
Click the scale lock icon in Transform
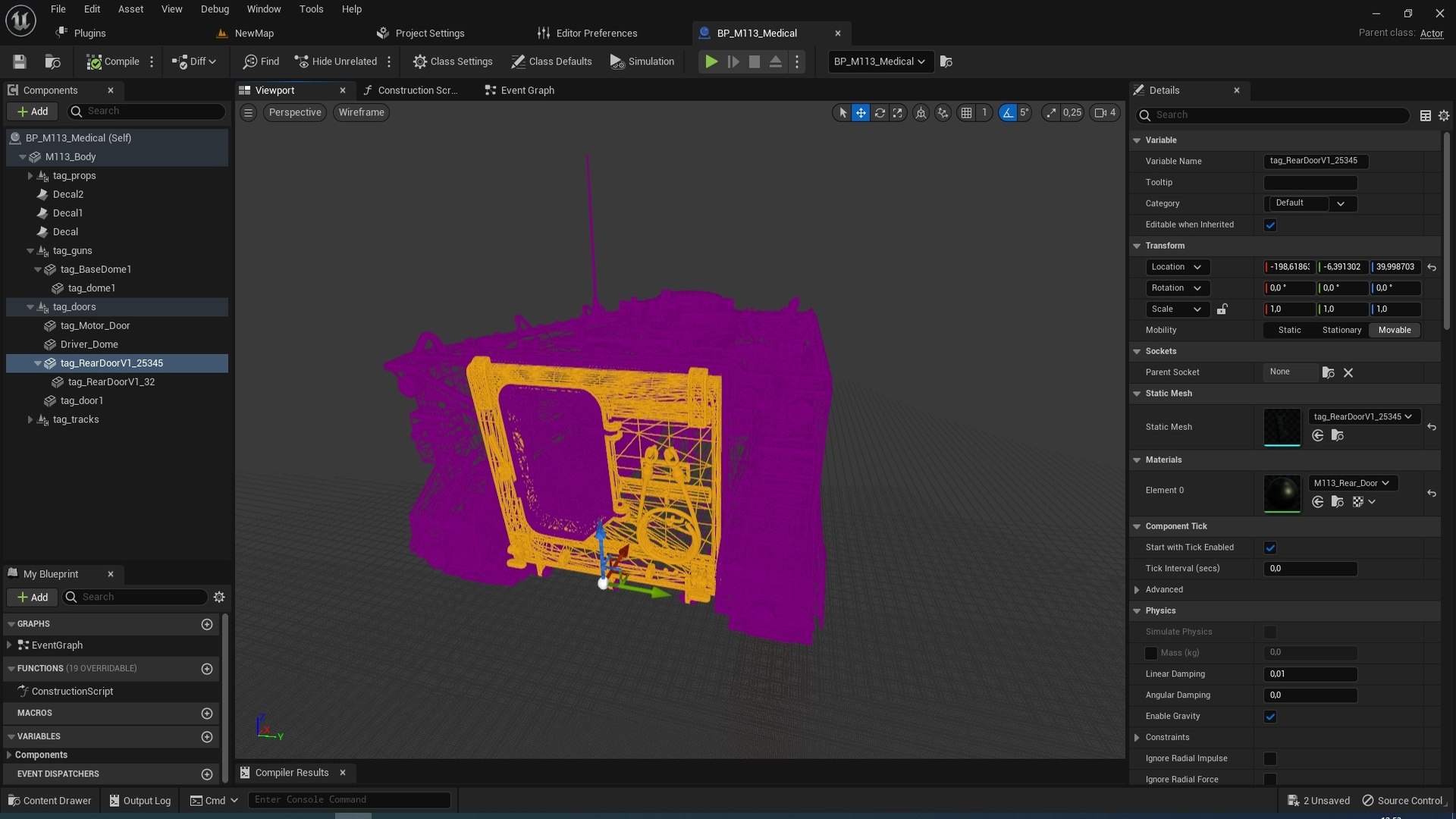pos(1222,309)
